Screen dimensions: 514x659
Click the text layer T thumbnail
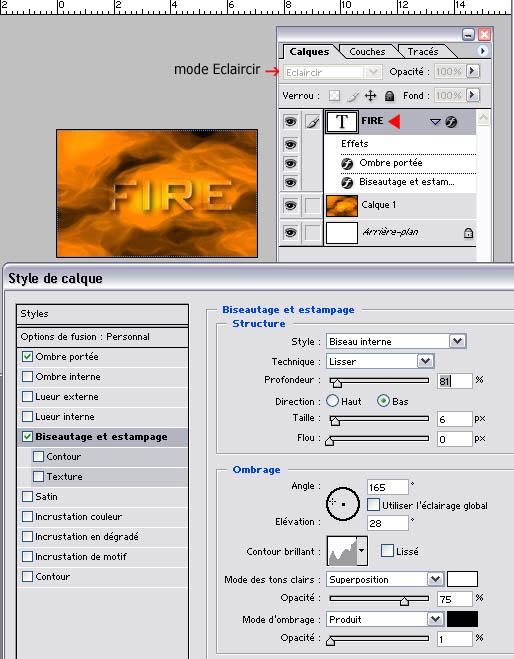[x=342, y=122]
